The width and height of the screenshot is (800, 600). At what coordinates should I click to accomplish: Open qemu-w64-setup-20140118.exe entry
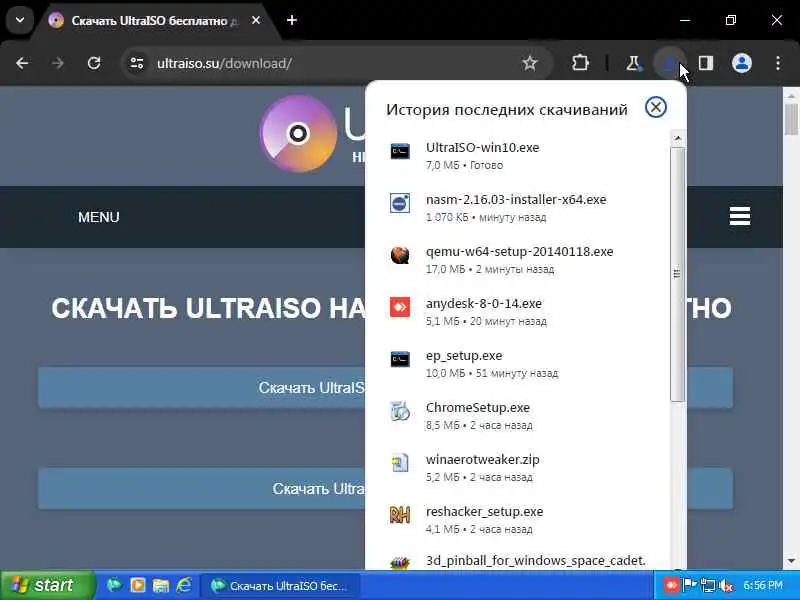[517, 260]
